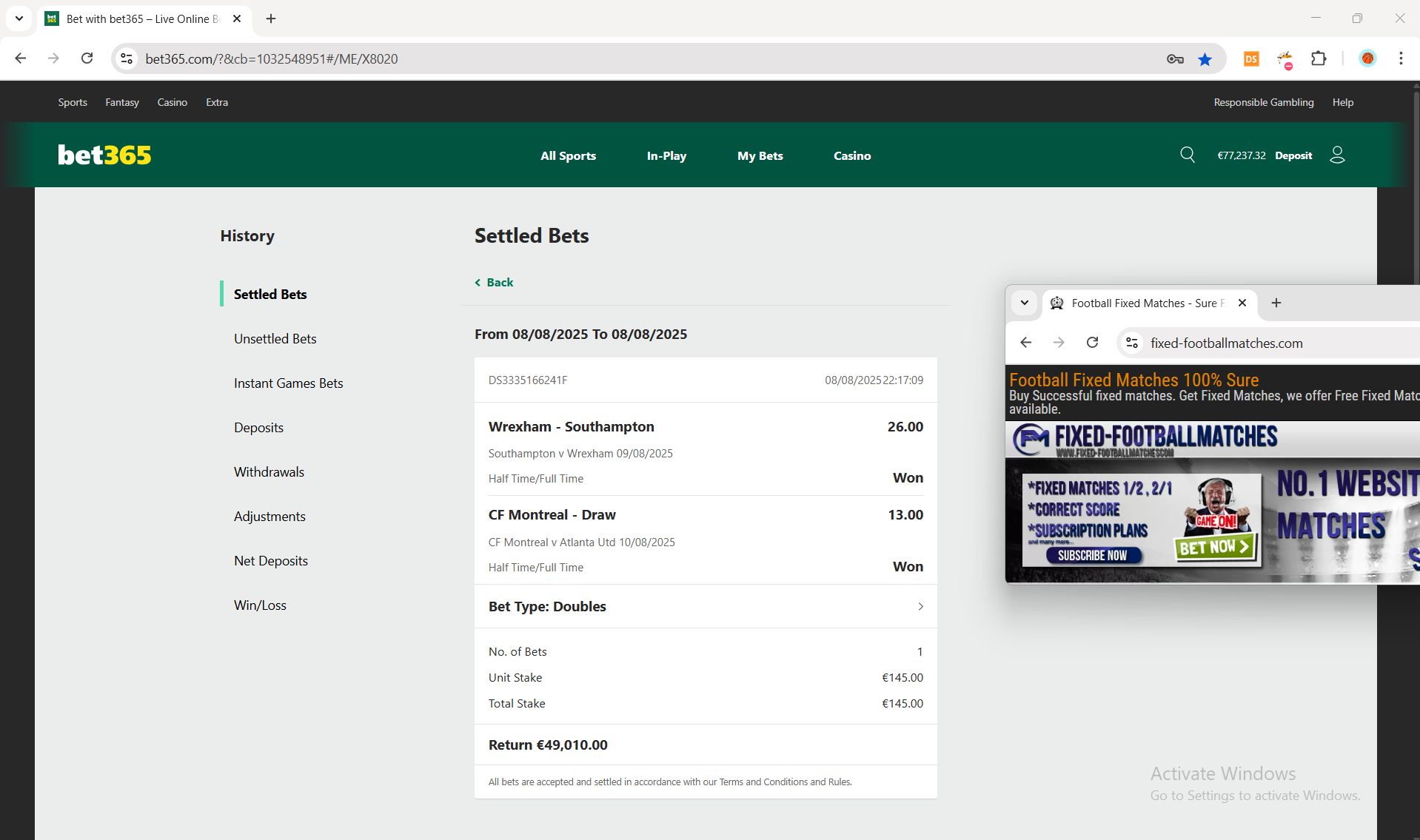1420x840 pixels.
Task: Select In-Play in the header
Action: pos(666,155)
